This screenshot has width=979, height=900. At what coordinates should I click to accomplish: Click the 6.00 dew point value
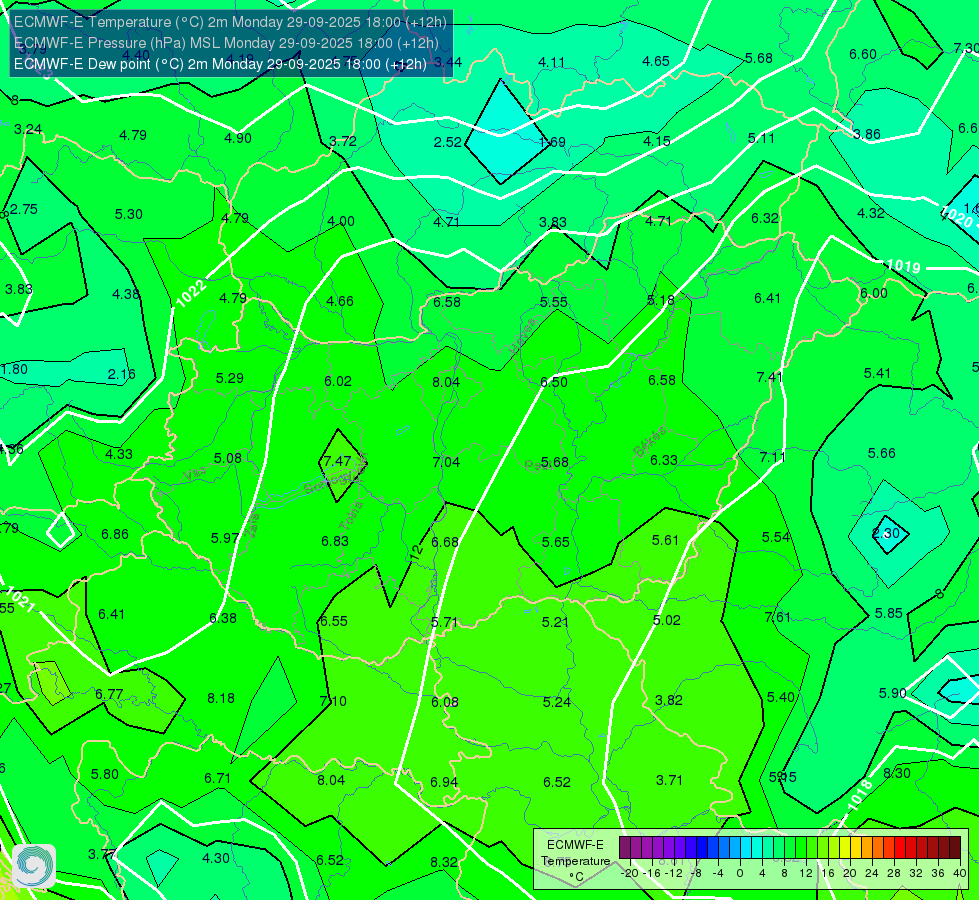tap(873, 293)
